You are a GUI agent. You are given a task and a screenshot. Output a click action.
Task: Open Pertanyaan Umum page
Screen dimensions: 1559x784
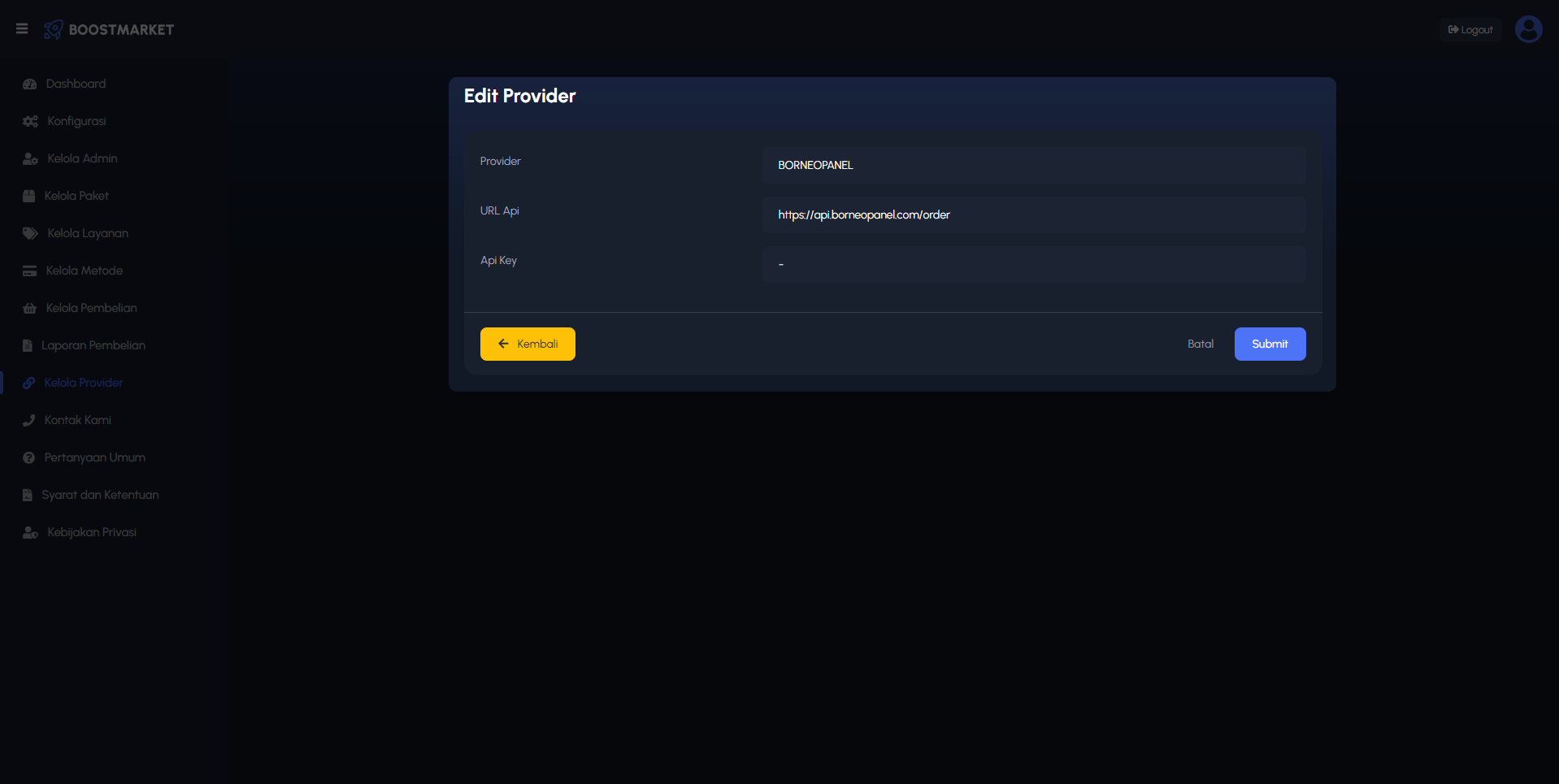tap(95, 457)
